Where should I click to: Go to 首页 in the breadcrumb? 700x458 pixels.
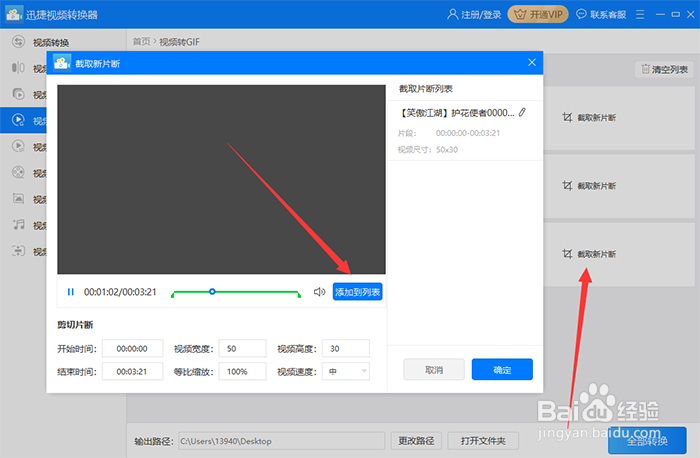[x=142, y=42]
